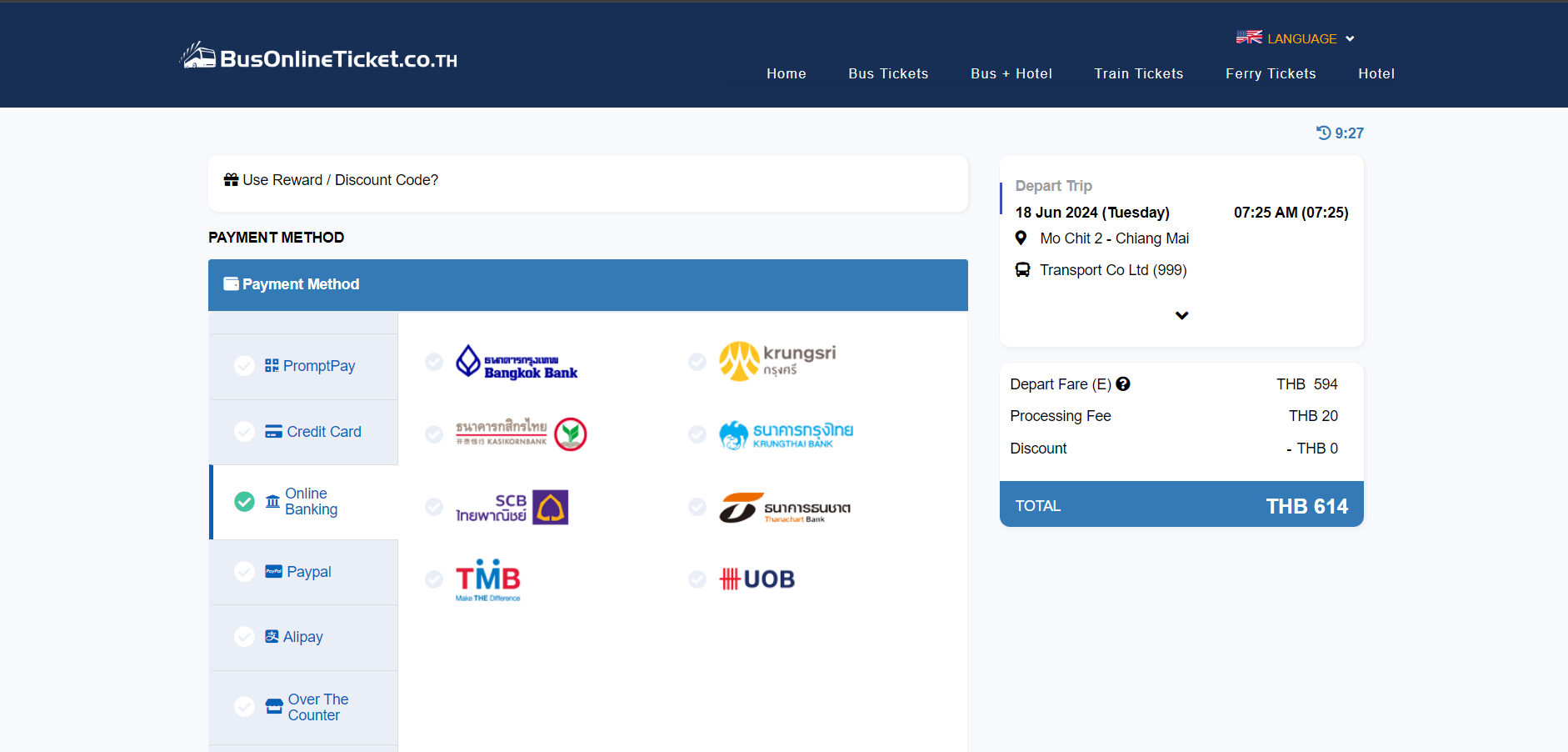Select TMB radio button
The image size is (1568, 752).
coord(434,579)
